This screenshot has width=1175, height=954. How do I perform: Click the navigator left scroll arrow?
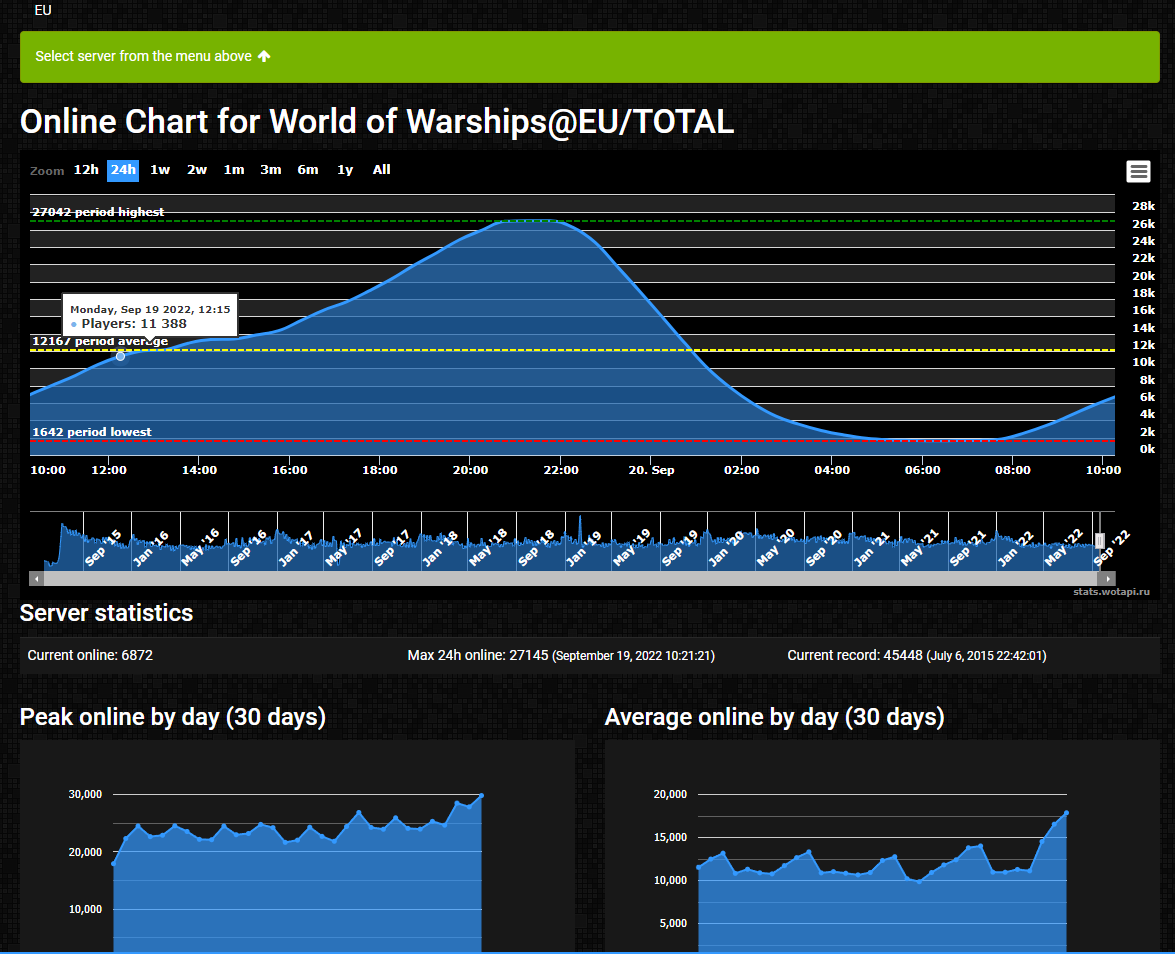36,578
